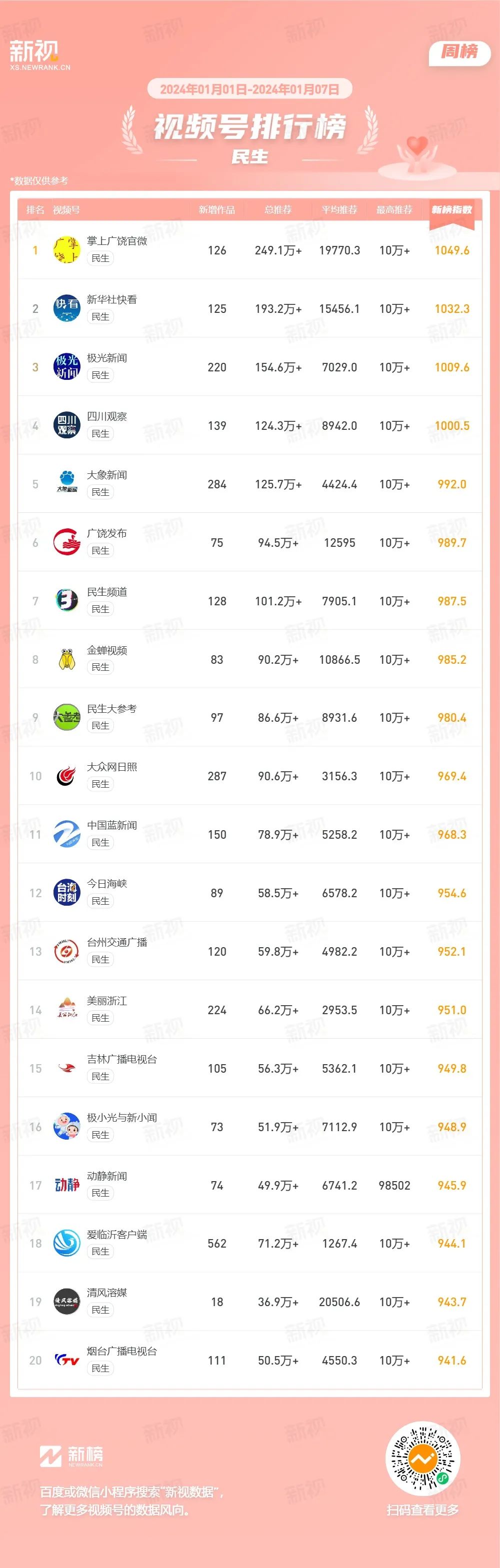Select the 四川观察 logo icon
The height and width of the screenshot is (1568, 500).
67,425
